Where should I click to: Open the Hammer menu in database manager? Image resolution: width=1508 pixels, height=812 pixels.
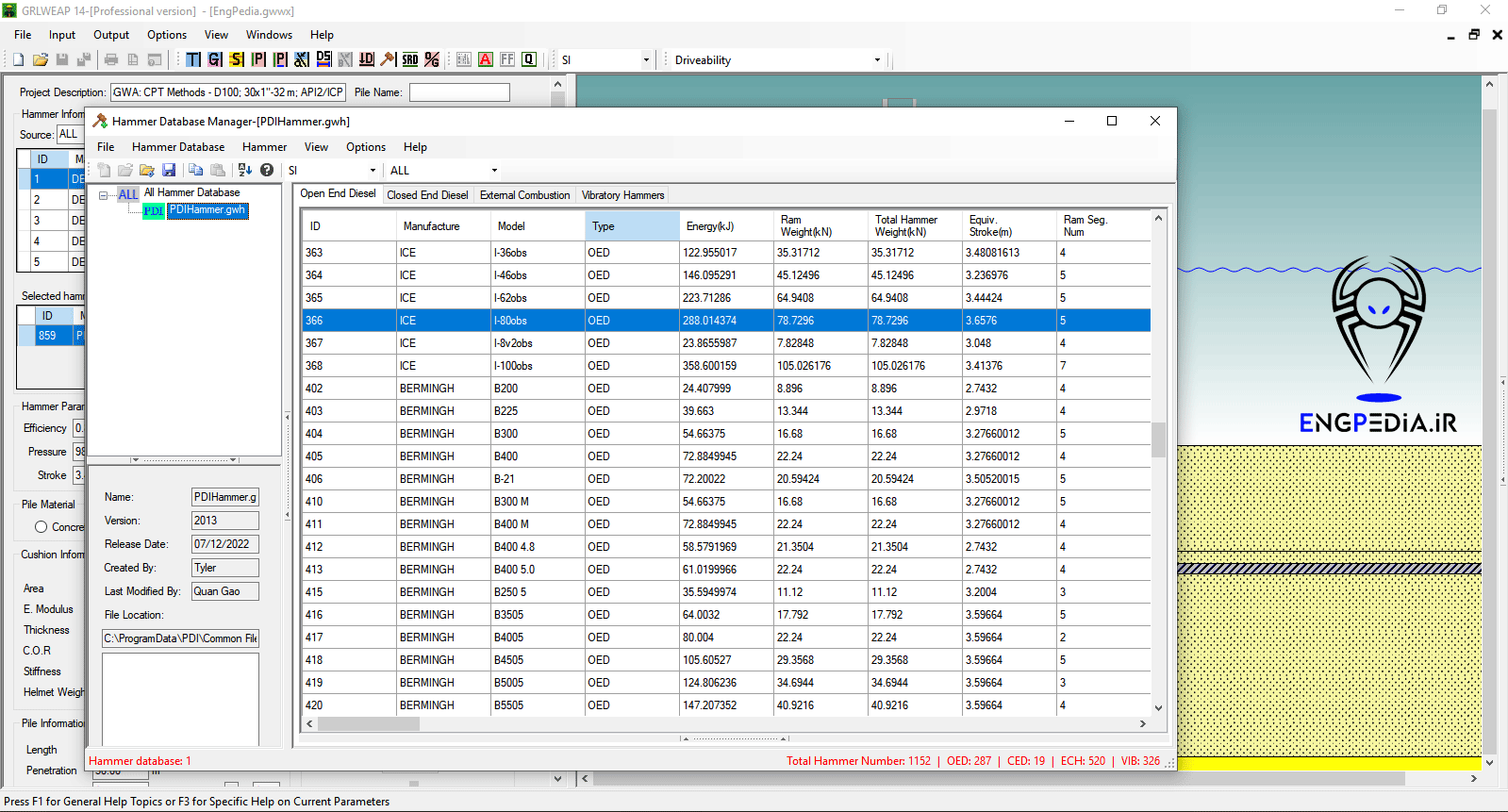tap(264, 147)
